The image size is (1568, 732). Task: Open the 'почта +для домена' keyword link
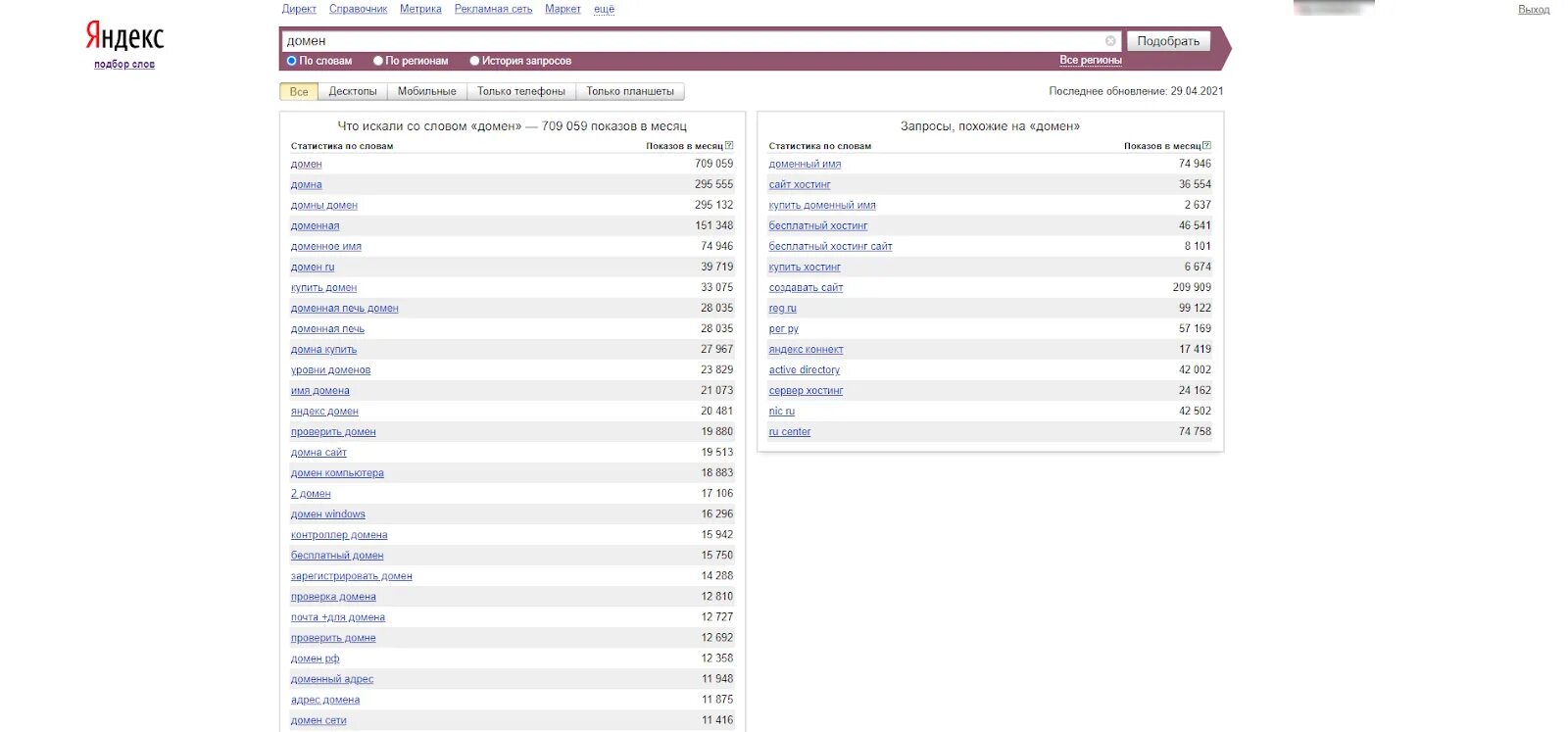point(338,617)
